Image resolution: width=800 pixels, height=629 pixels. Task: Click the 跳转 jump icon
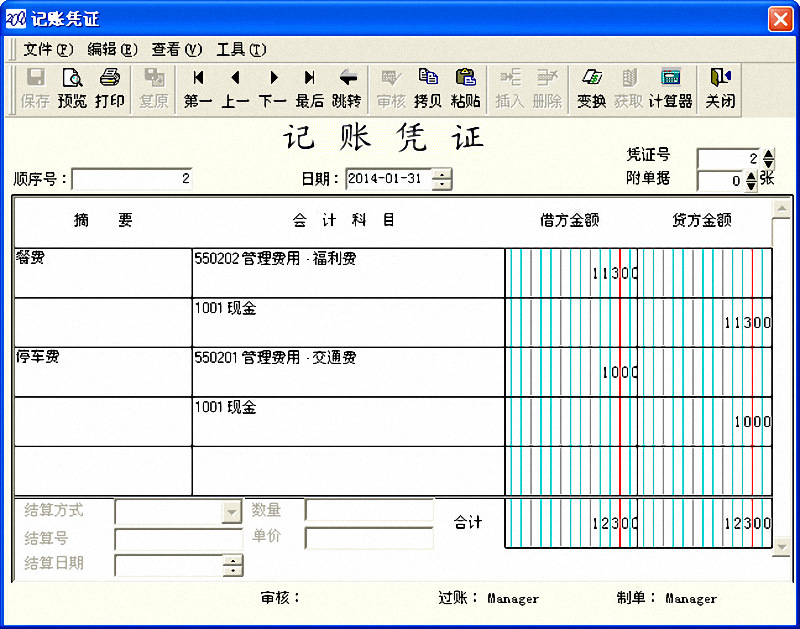point(347,89)
